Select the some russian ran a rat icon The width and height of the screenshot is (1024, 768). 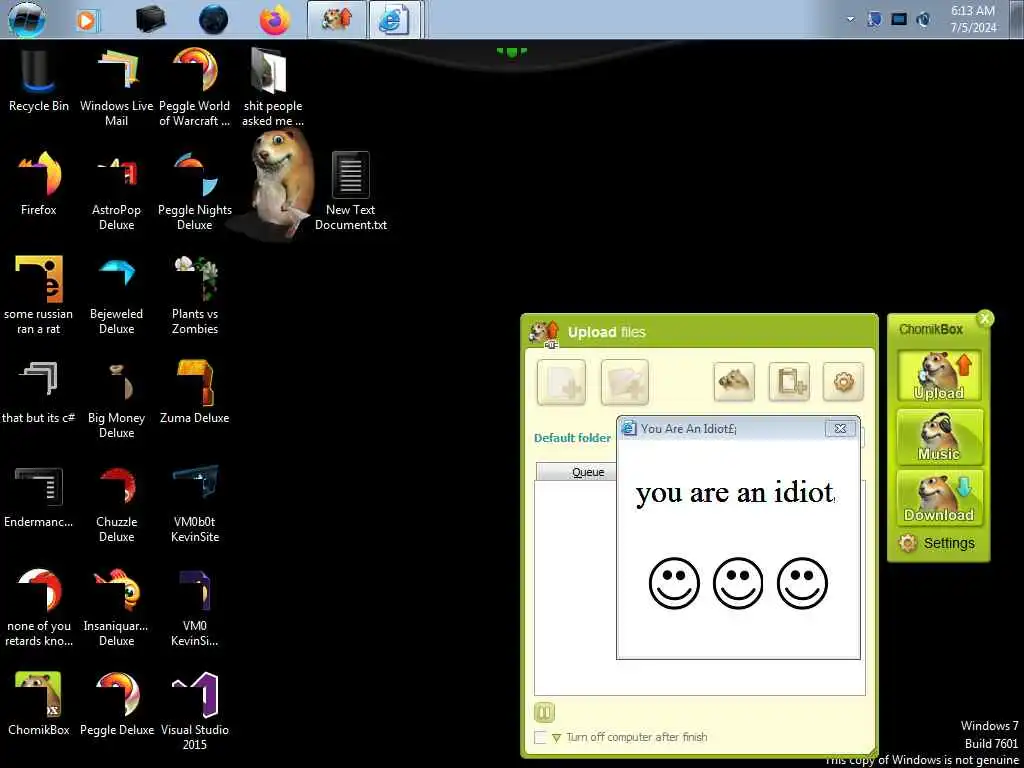pos(39,295)
